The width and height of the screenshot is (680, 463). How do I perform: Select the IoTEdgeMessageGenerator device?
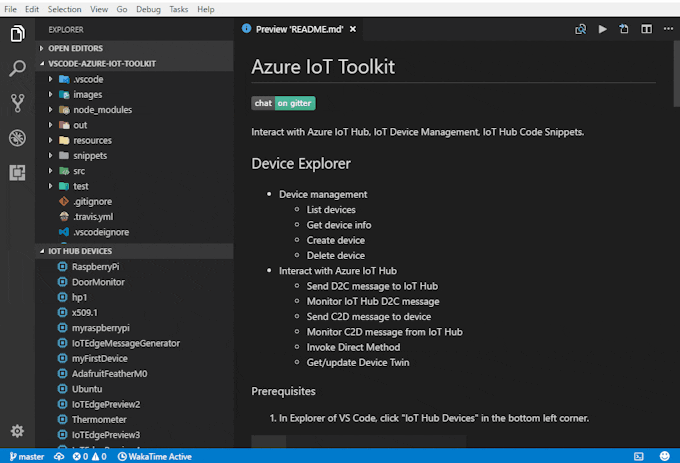click(x=134, y=343)
